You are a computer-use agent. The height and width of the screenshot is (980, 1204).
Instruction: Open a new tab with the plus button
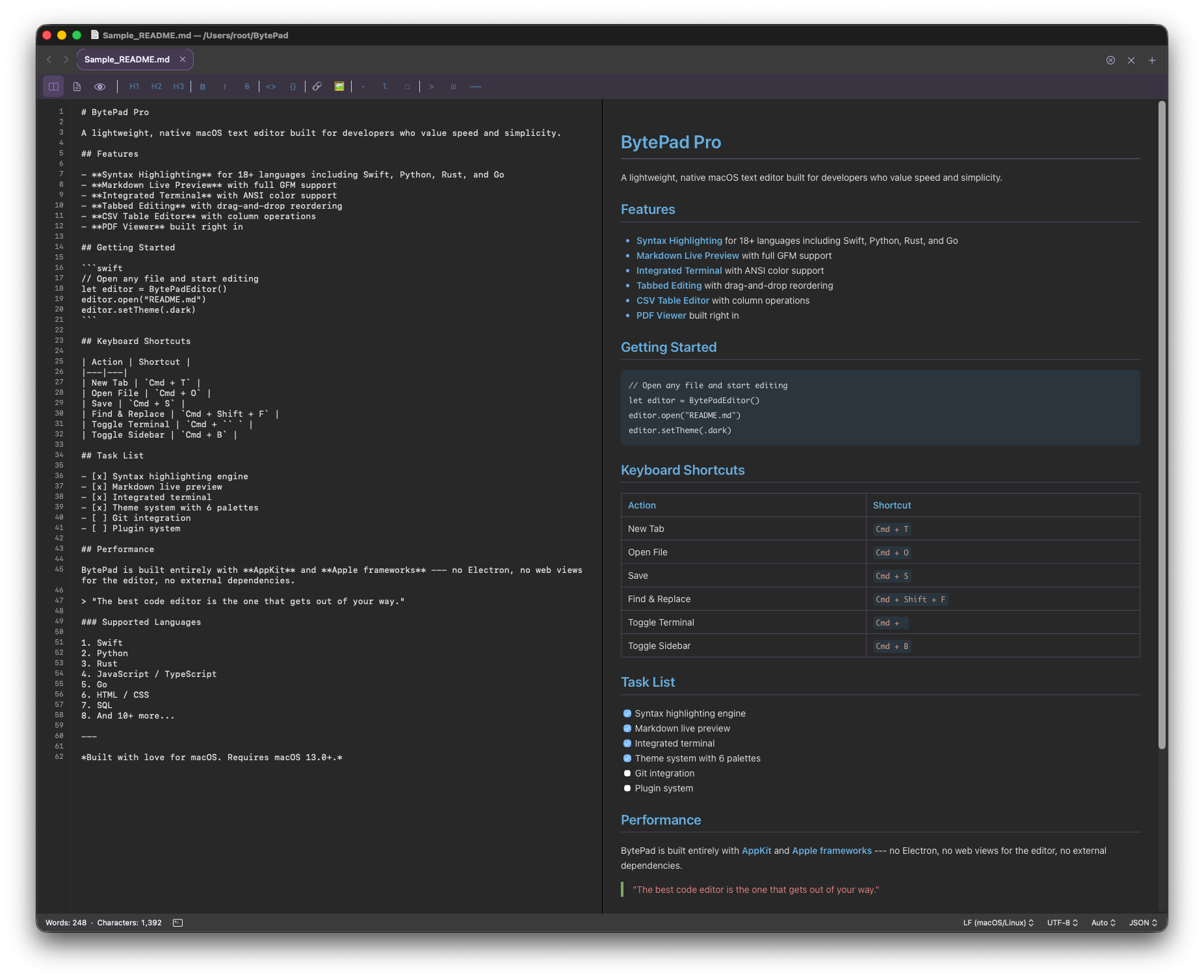click(x=1152, y=59)
